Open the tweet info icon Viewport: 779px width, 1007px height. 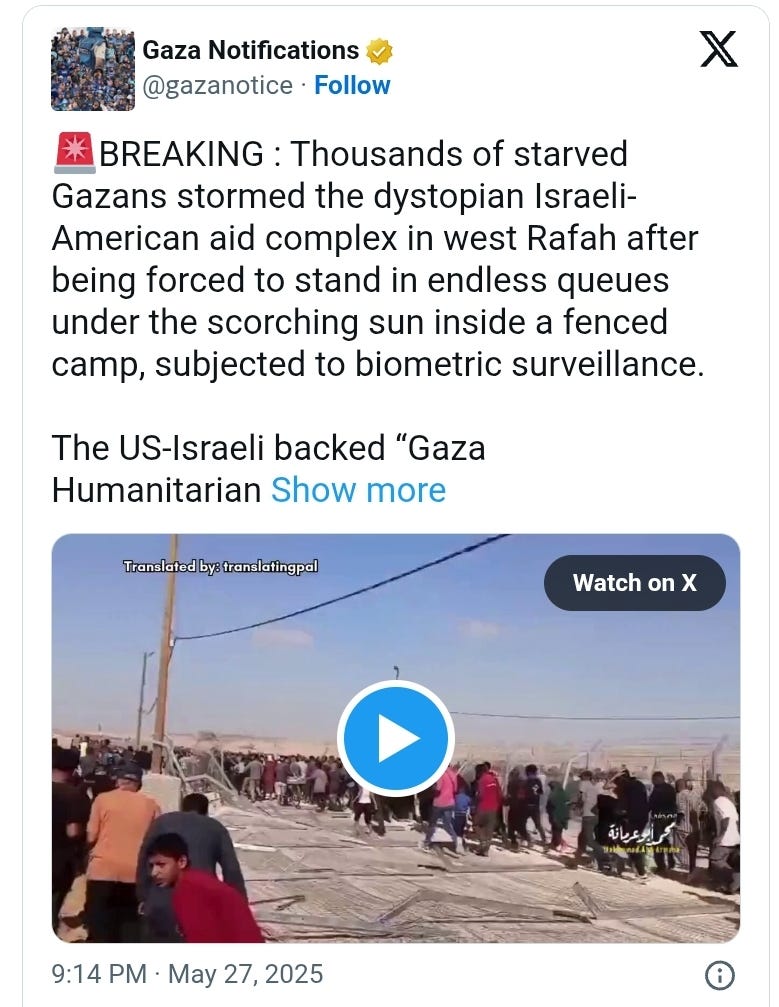click(720, 975)
